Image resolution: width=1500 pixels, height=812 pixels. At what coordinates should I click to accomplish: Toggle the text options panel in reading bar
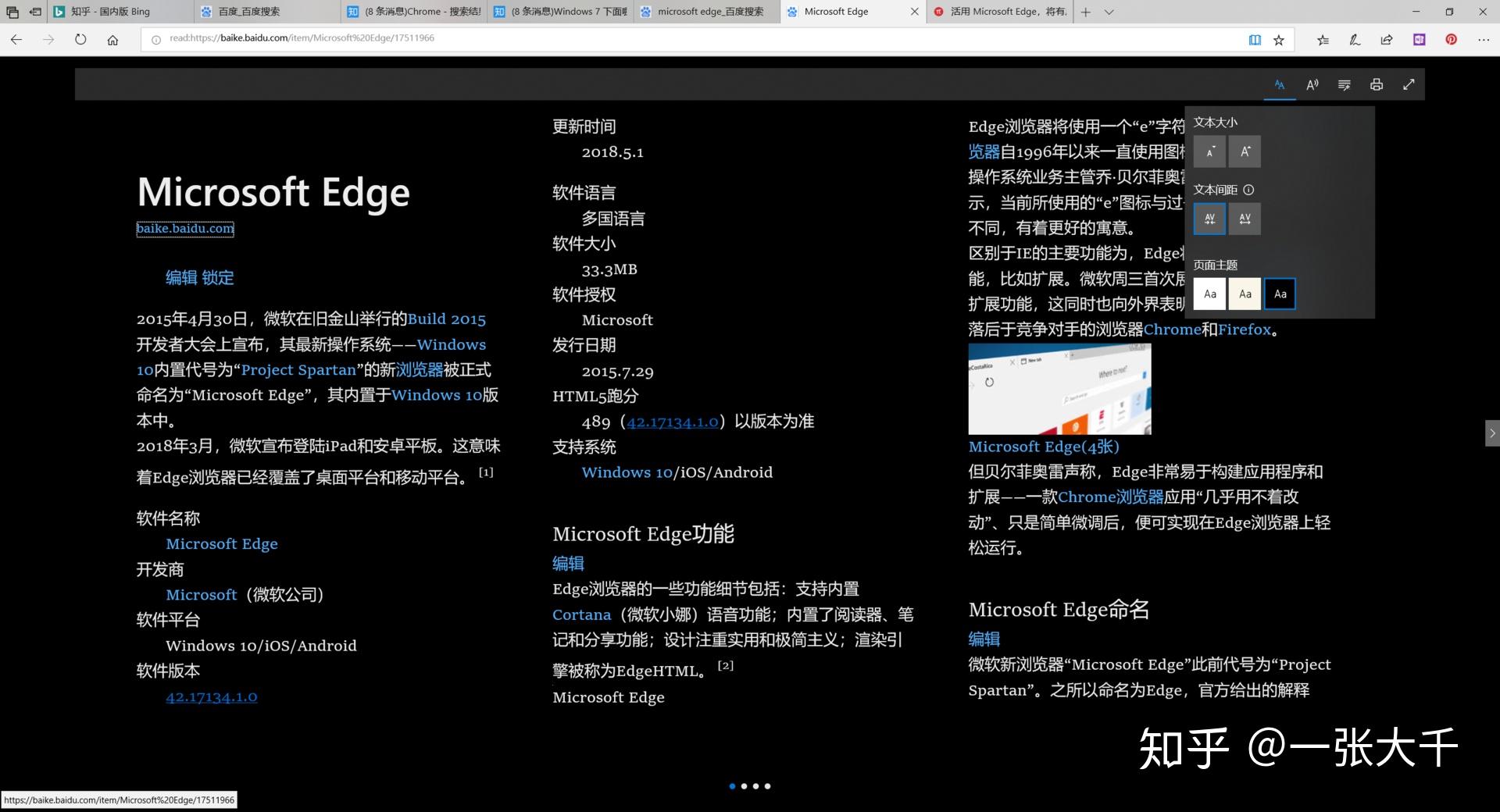(1280, 84)
